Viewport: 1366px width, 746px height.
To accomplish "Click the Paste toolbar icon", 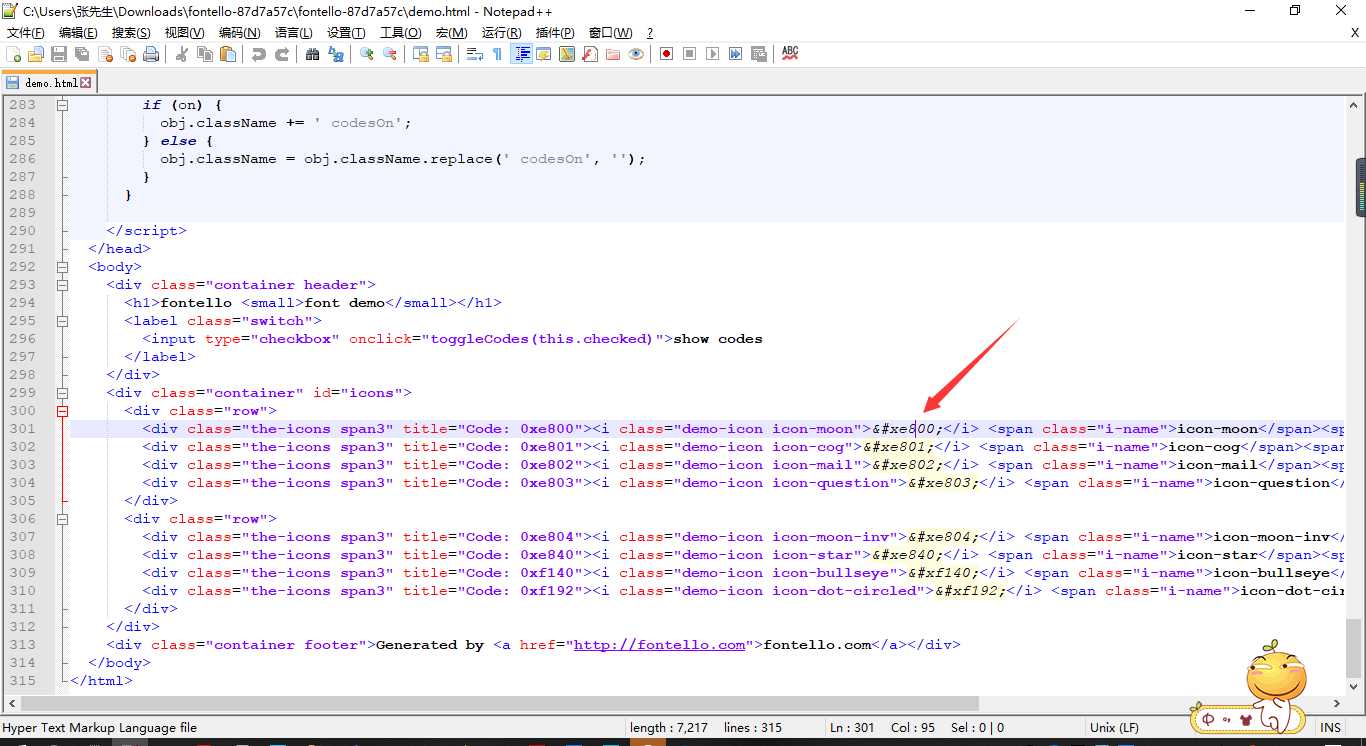I will click(228, 54).
